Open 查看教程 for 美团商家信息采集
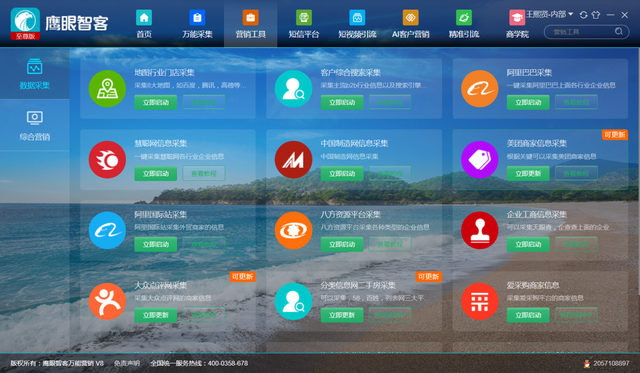Image resolution: width=640 pixels, height=373 pixels. [x=576, y=173]
